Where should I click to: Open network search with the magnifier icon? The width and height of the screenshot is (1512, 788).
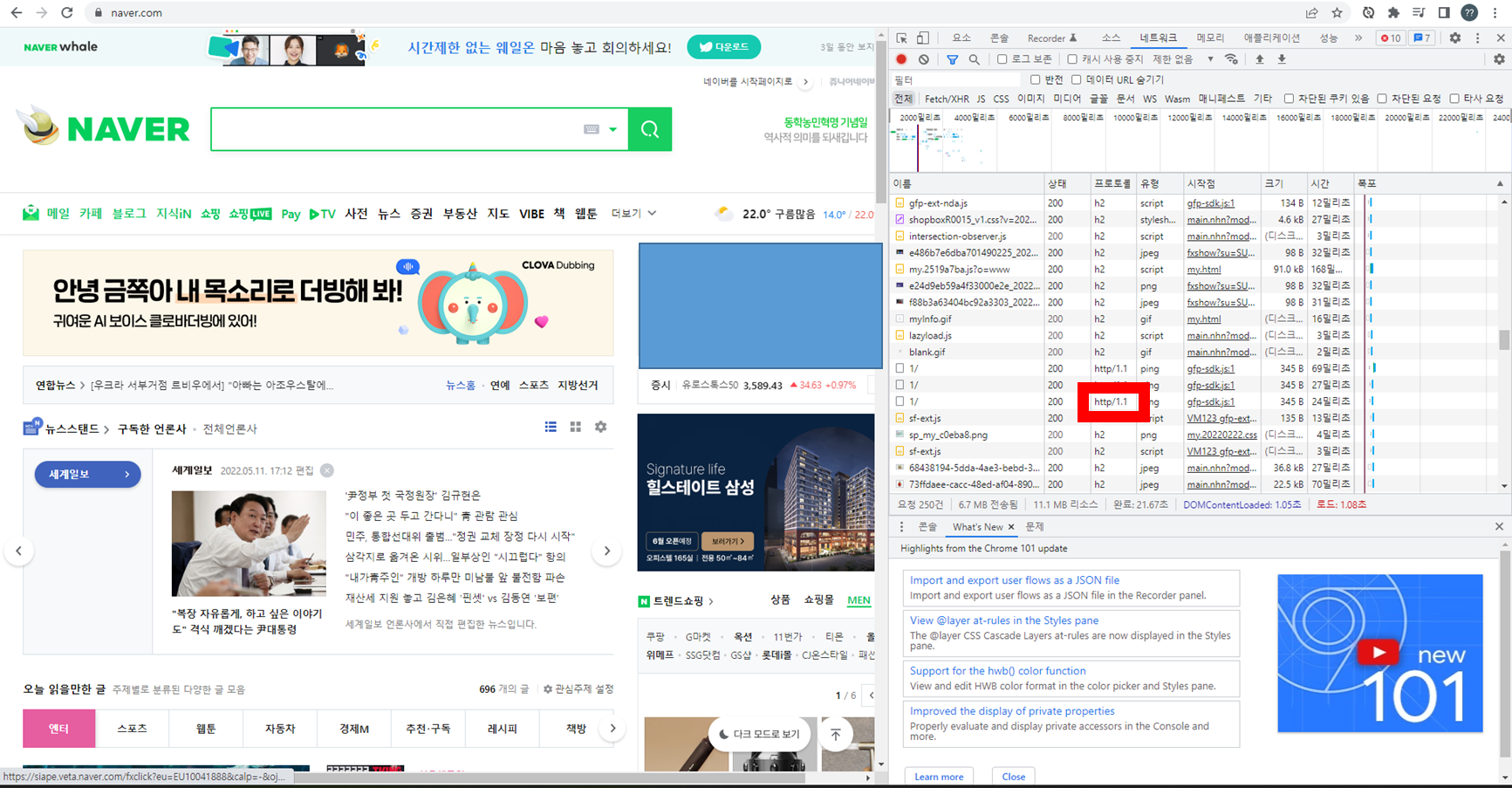pyautogui.click(x=974, y=59)
